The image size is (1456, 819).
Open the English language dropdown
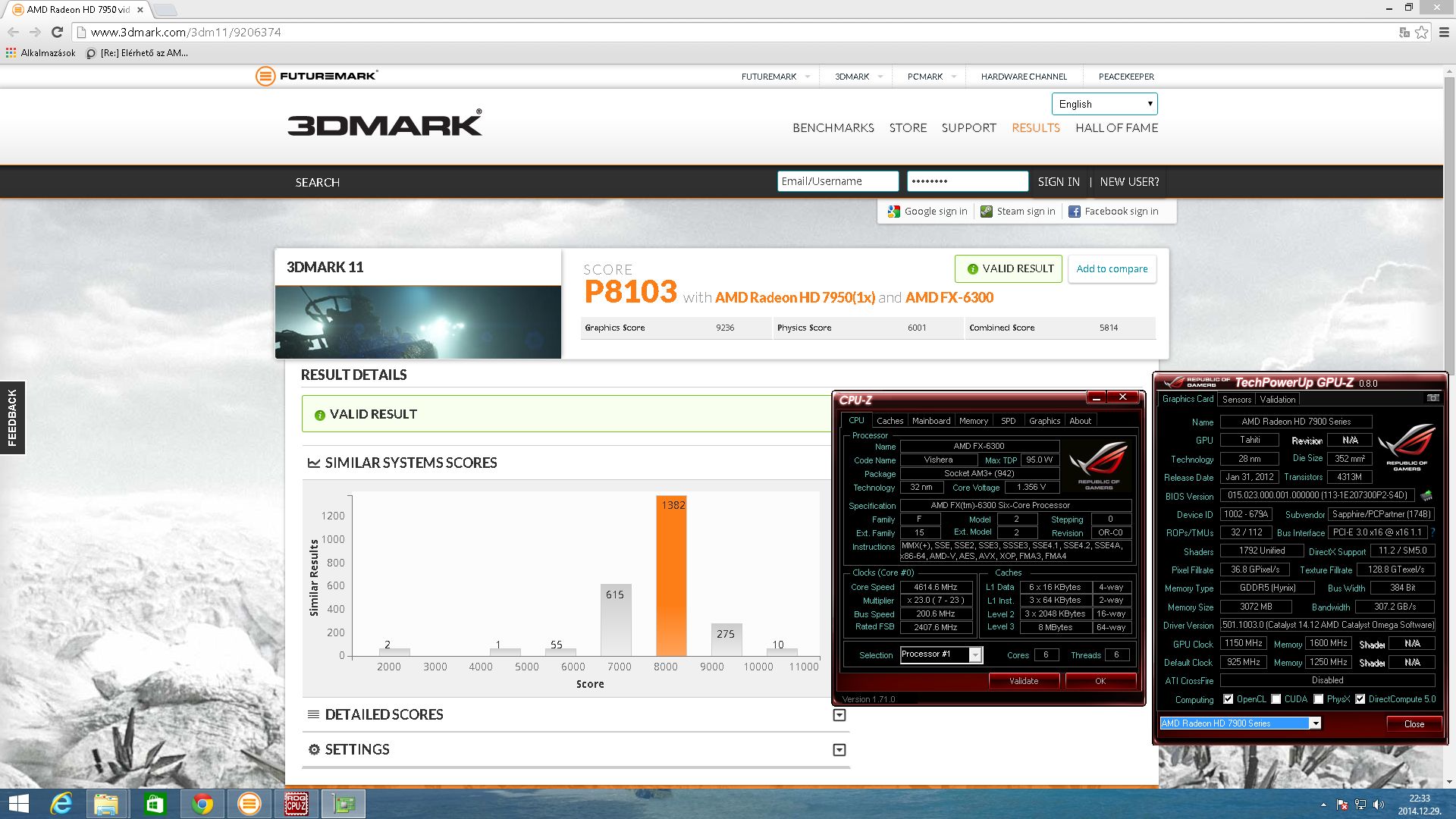click(1104, 104)
